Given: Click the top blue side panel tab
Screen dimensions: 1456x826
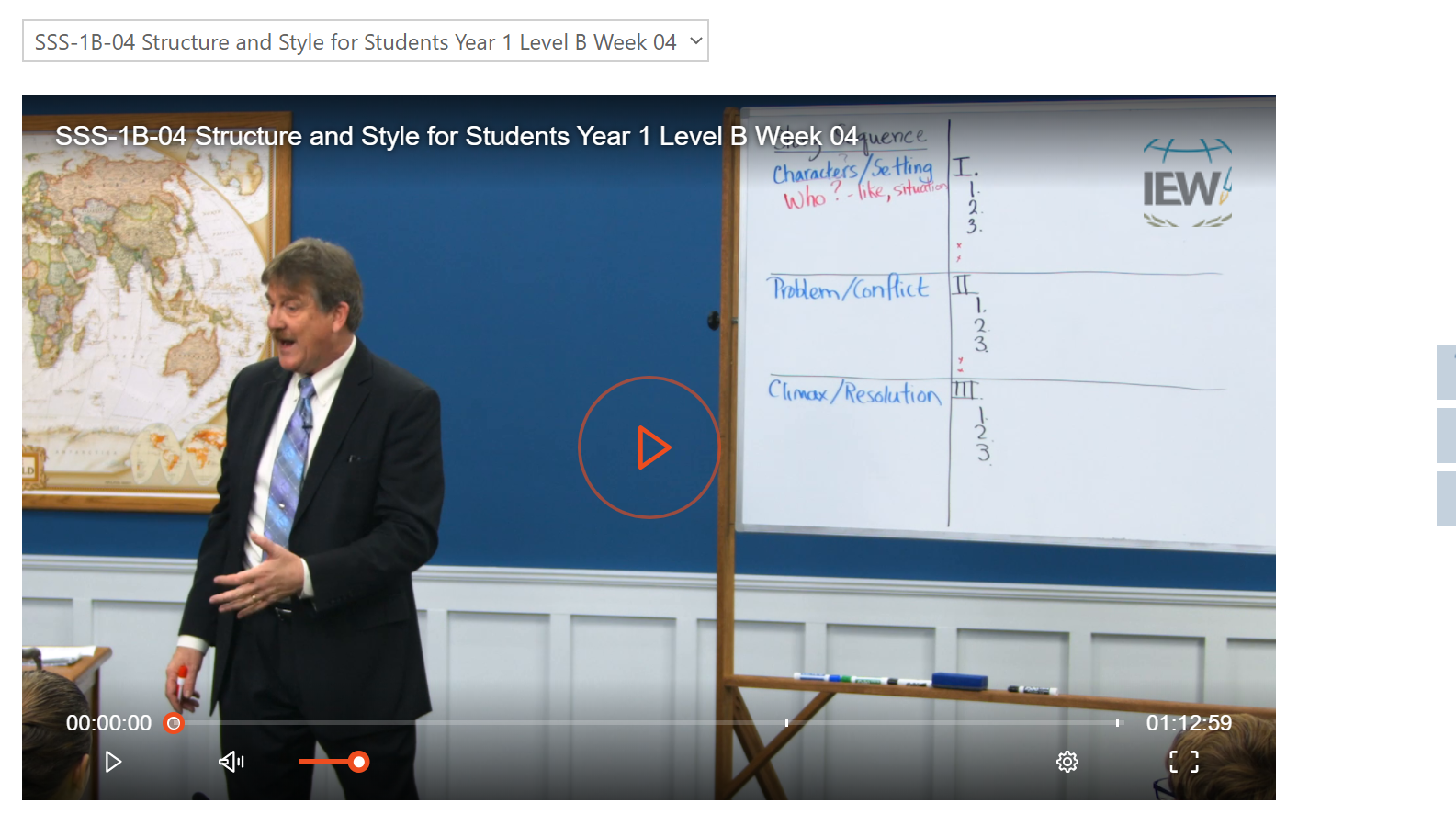Looking at the screenshot, I should tap(1446, 371).
